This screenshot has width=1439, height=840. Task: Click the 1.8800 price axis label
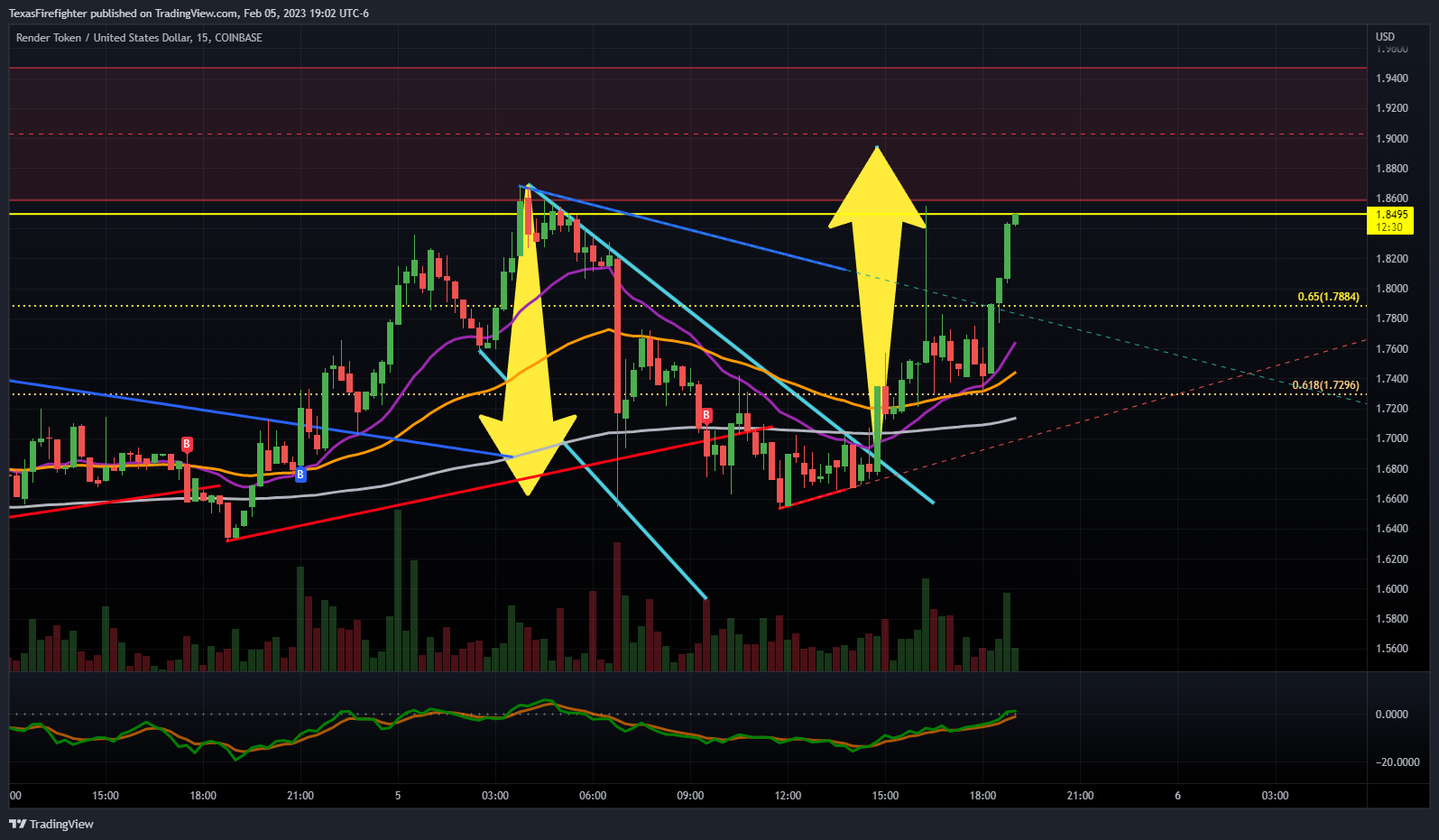click(1391, 169)
